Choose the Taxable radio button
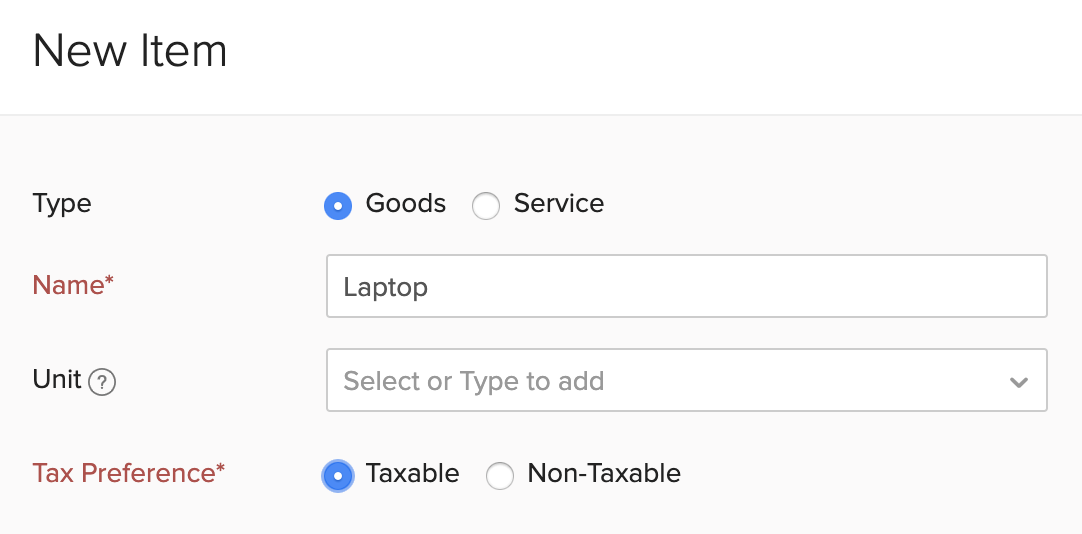1082x534 pixels. [338, 476]
